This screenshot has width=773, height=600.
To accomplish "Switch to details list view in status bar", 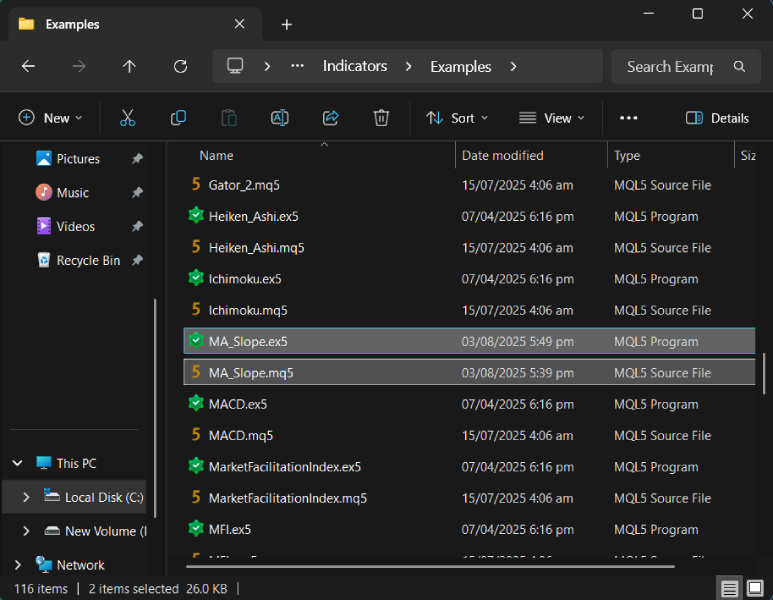I will coord(730,589).
